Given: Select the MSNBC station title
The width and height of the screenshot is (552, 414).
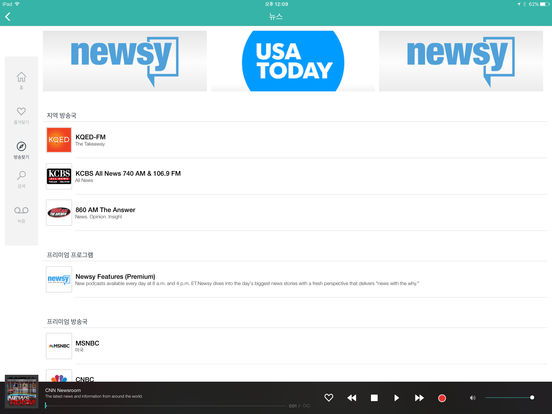Looking at the screenshot, I should [x=87, y=343].
